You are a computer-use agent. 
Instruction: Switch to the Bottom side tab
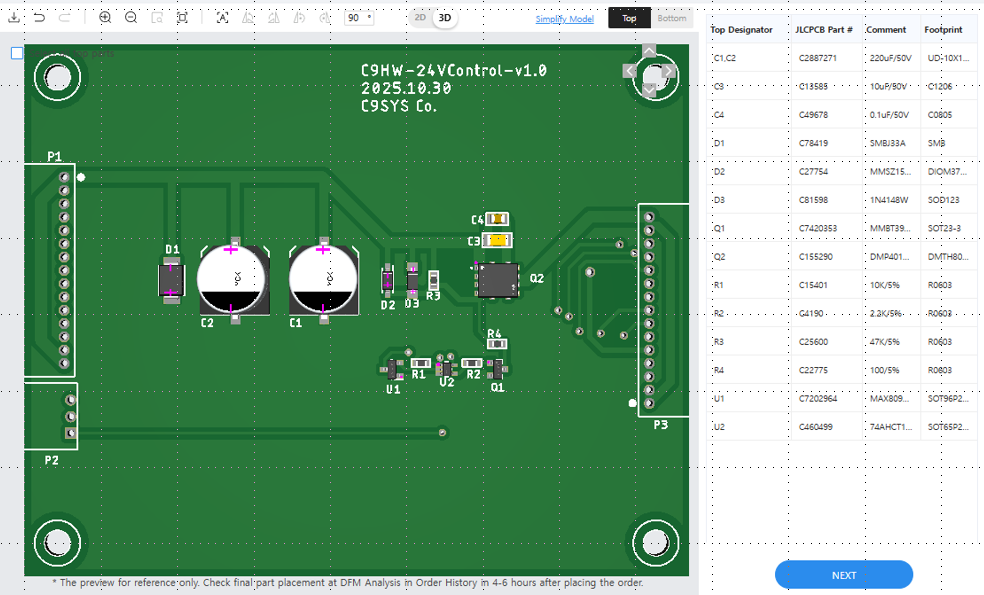672,18
